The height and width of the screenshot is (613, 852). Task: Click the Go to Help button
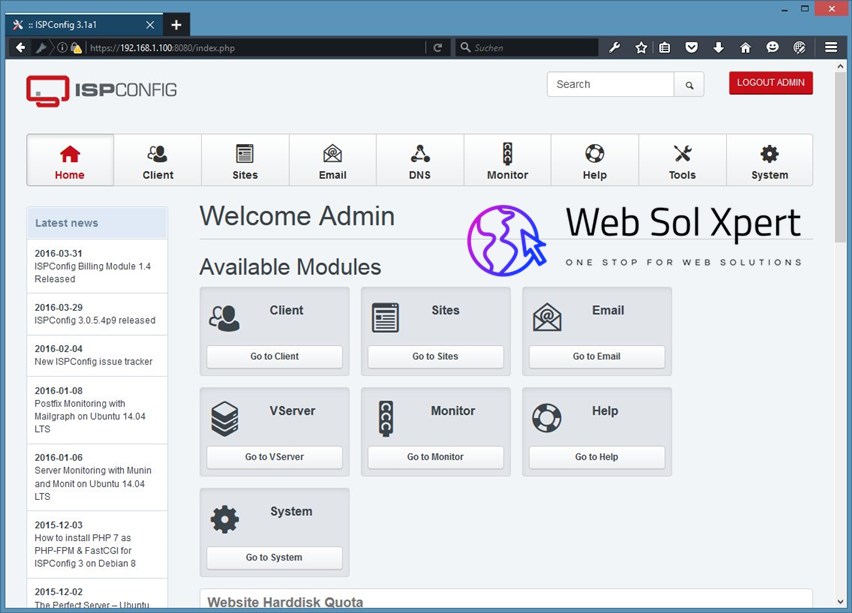(597, 457)
